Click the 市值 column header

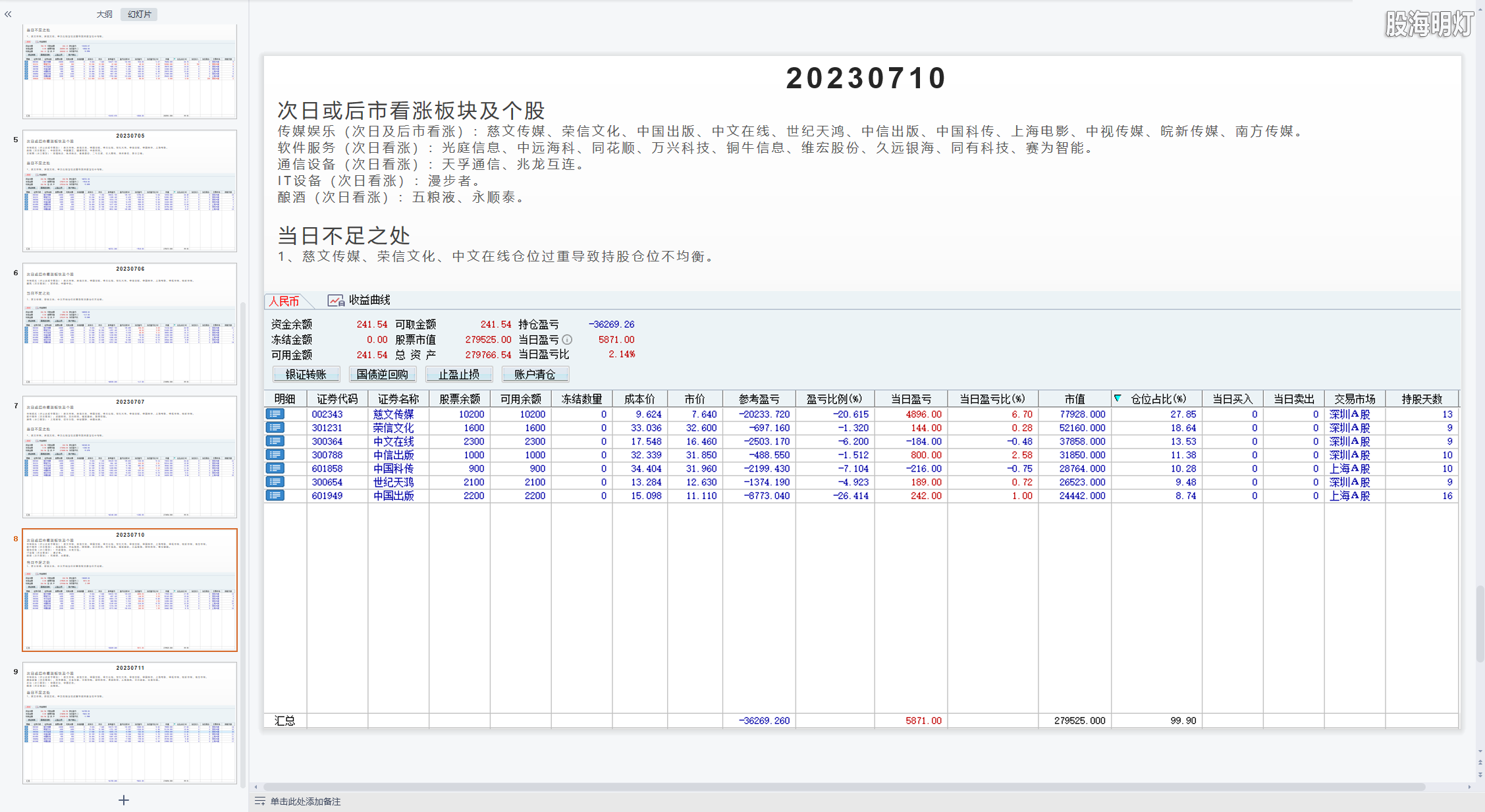(1075, 399)
